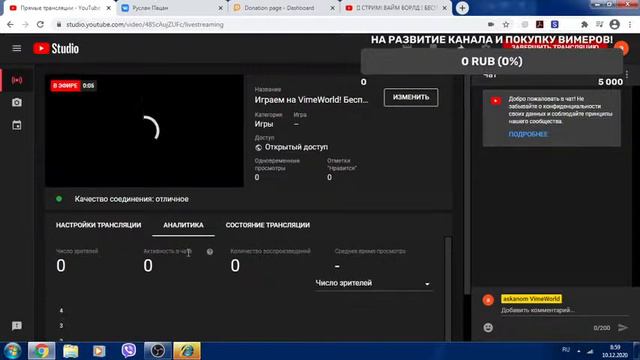The image size is (640, 360).
Task: Open the webcam camera icon in the sidebar
Action: [17, 102]
